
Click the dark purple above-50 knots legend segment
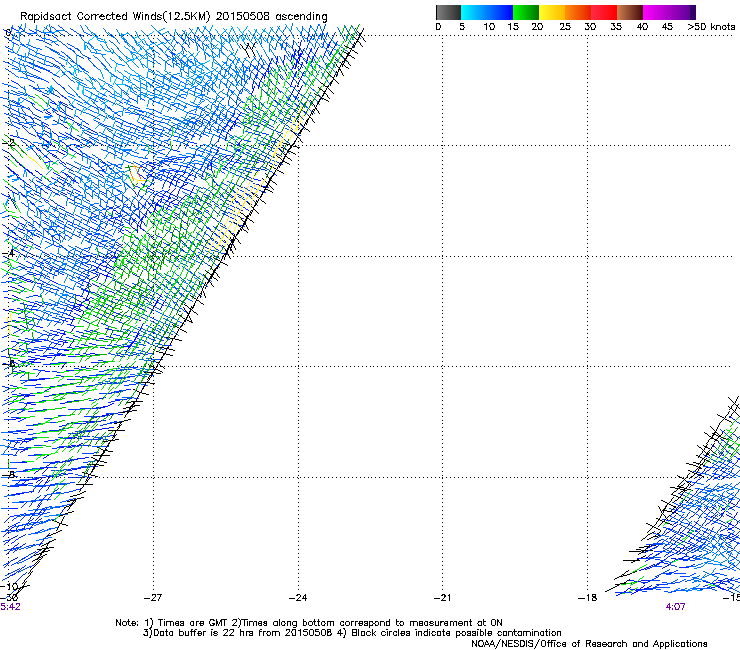coord(692,12)
